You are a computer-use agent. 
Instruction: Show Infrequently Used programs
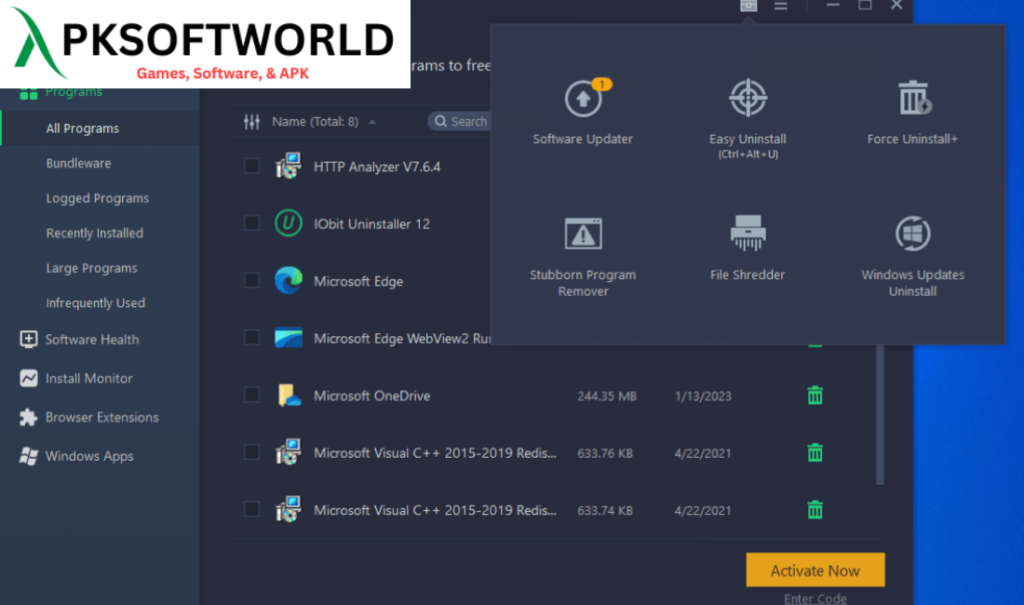click(x=95, y=303)
